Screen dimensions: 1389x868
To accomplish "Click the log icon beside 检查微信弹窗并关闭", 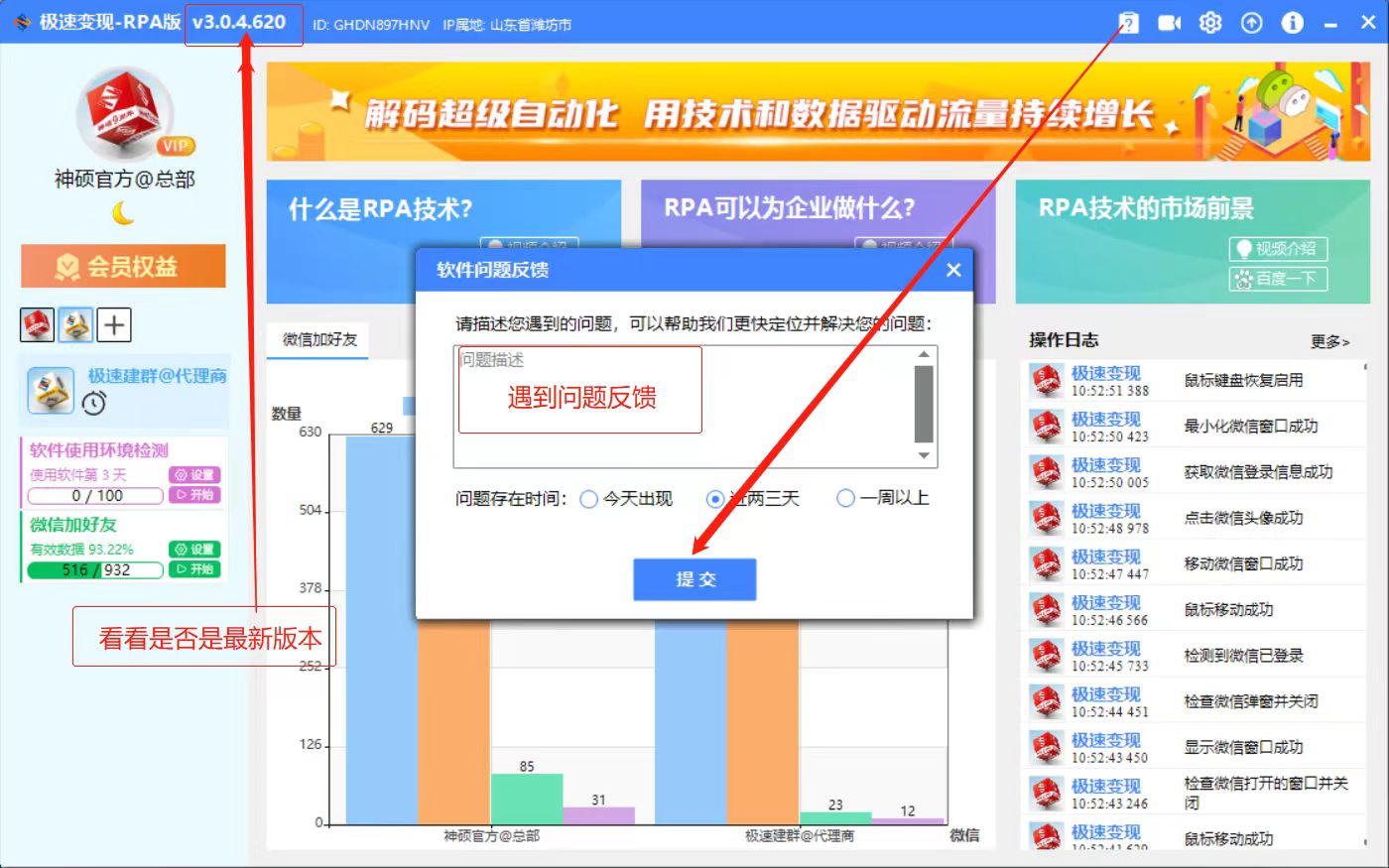I will tap(1046, 700).
